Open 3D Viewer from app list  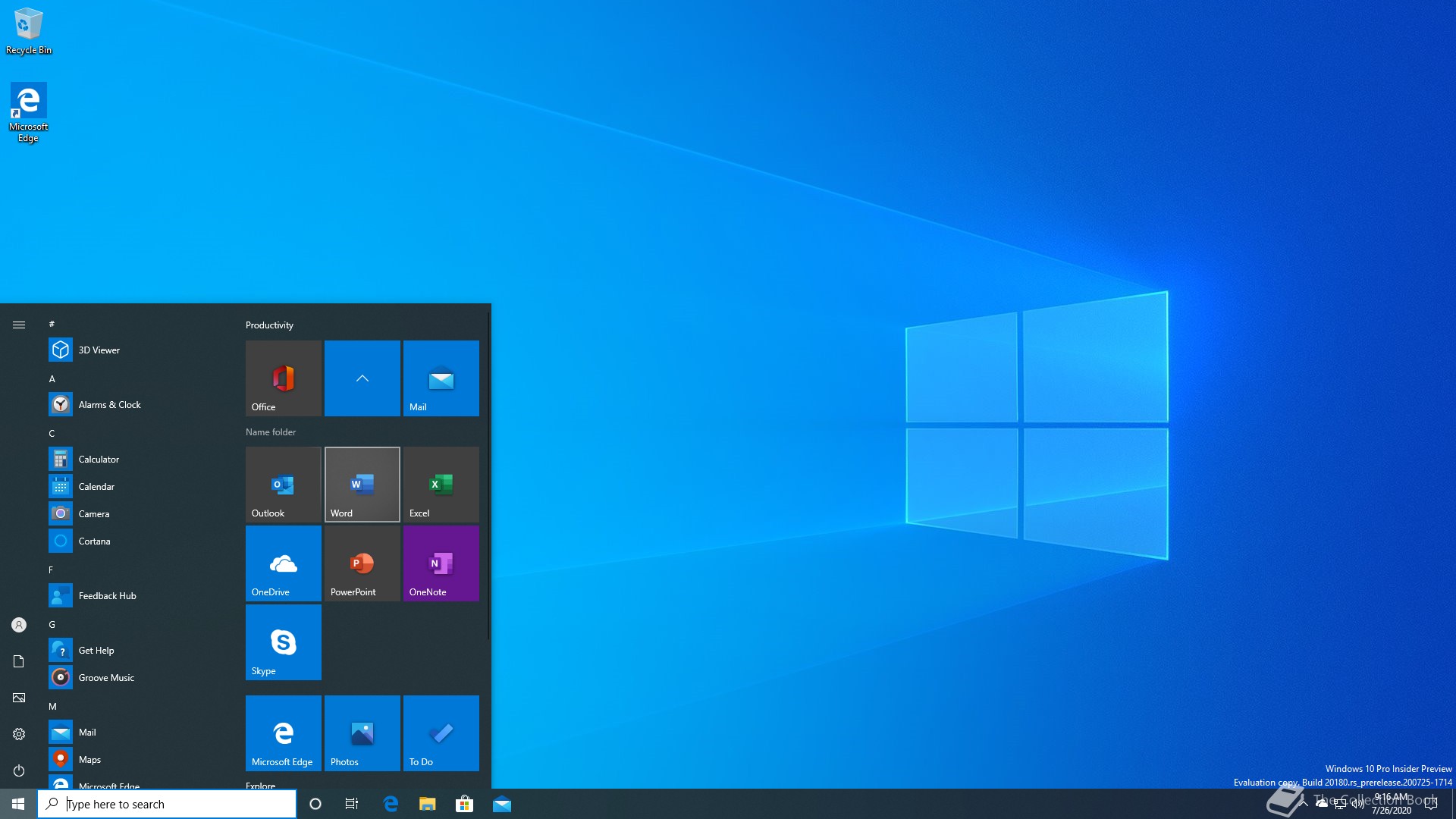click(136, 350)
